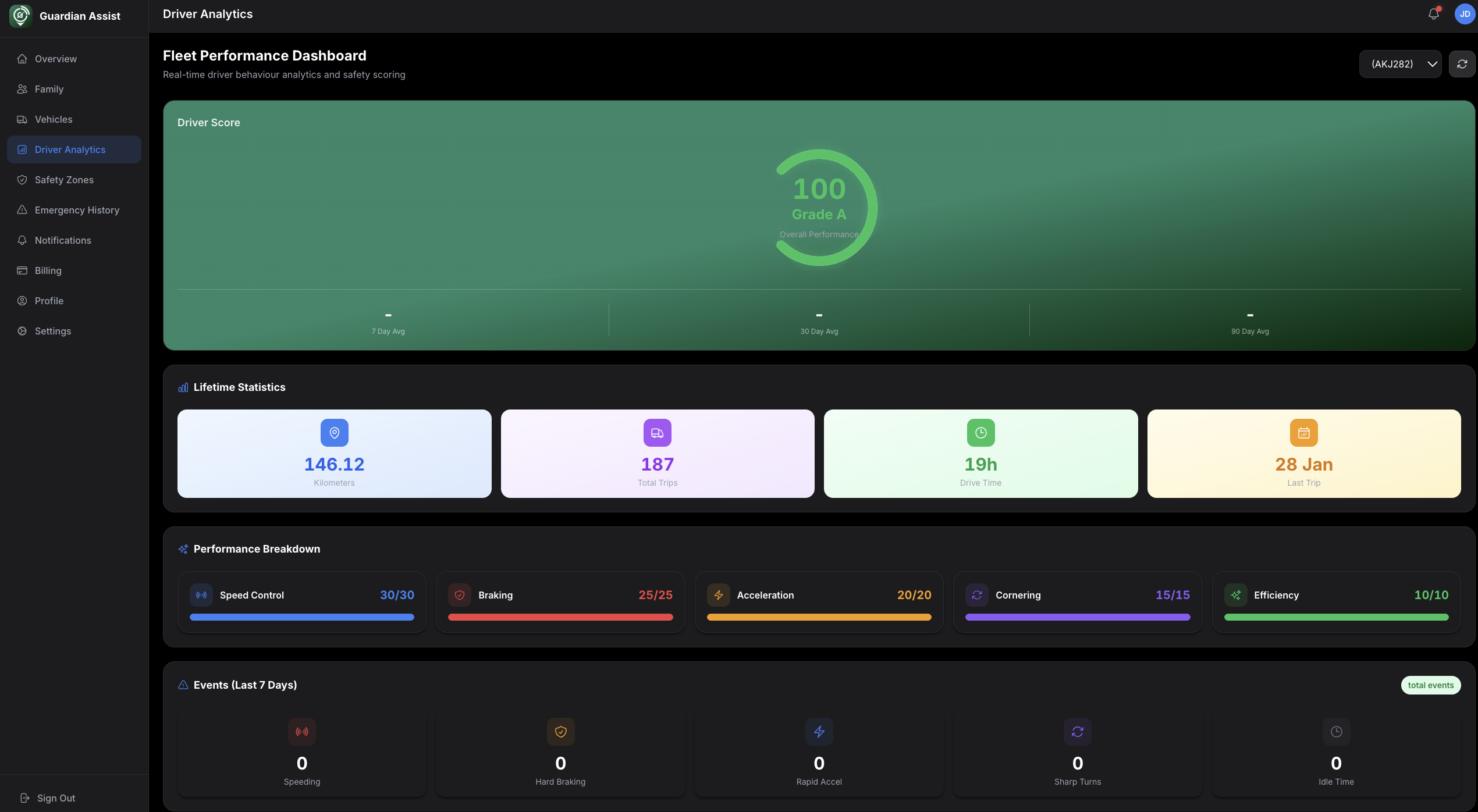Click the Speed Control blue progress bar
This screenshot has height=812, width=1478.
point(302,617)
